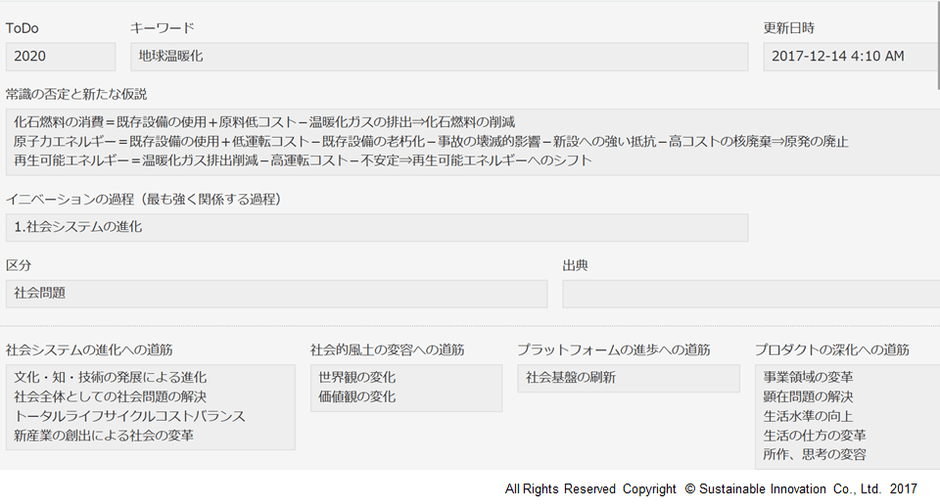The height and width of the screenshot is (504, 940).
Task: Select 価値観の変化 entry
Action: click(x=357, y=397)
